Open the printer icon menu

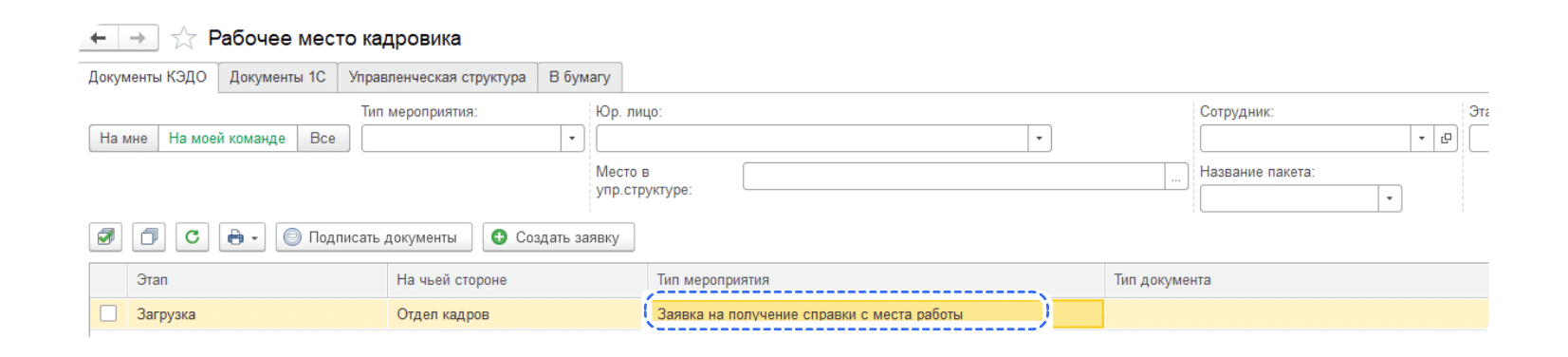pyautogui.click(x=242, y=236)
